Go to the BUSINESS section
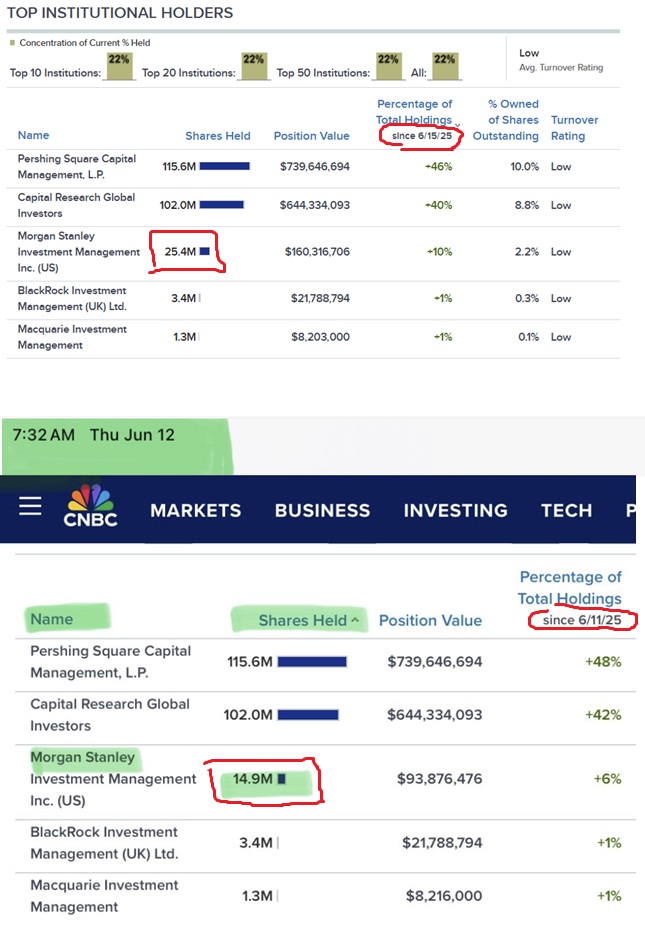The width and height of the screenshot is (645, 951). [x=322, y=510]
